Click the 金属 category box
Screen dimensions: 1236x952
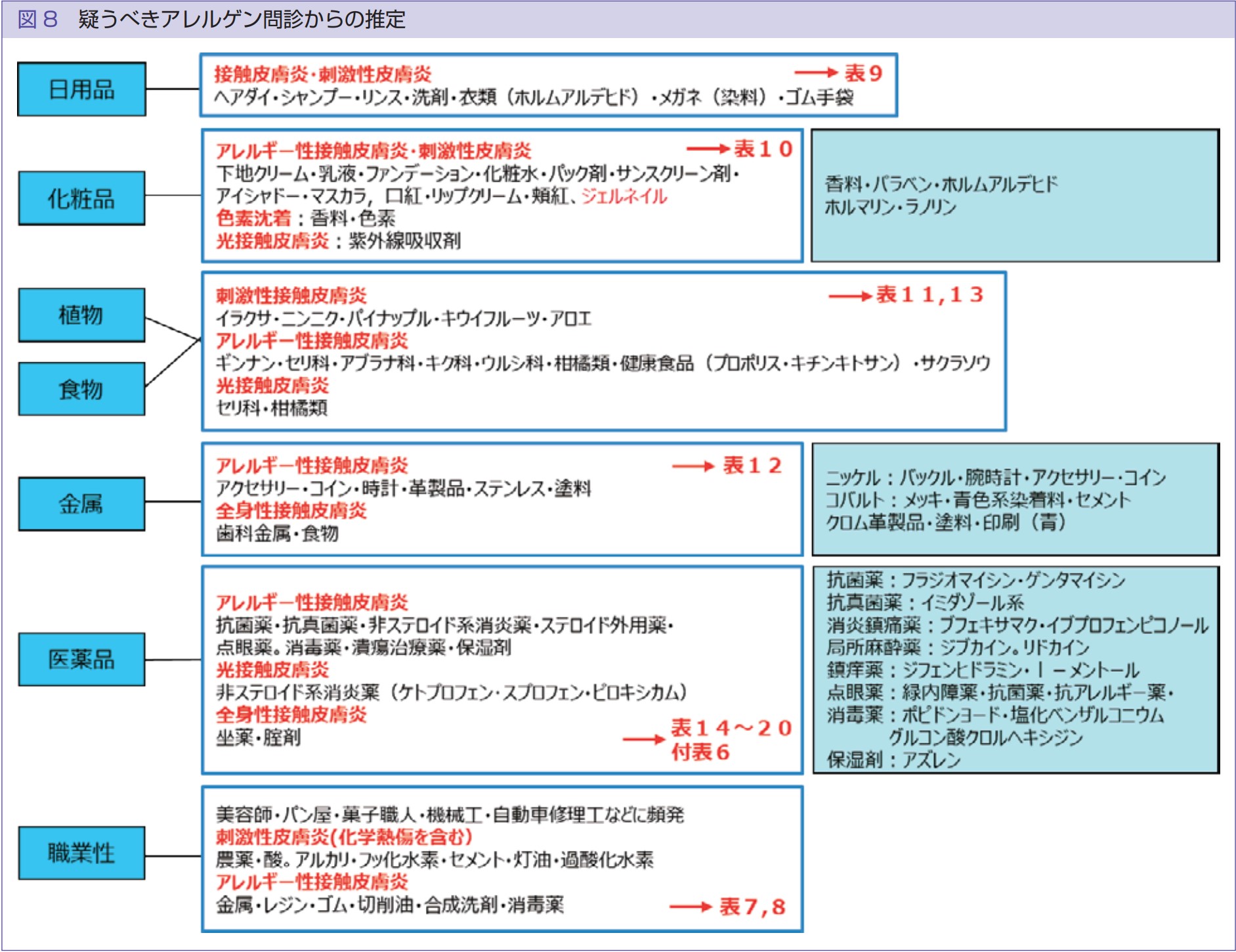(x=81, y=503)
